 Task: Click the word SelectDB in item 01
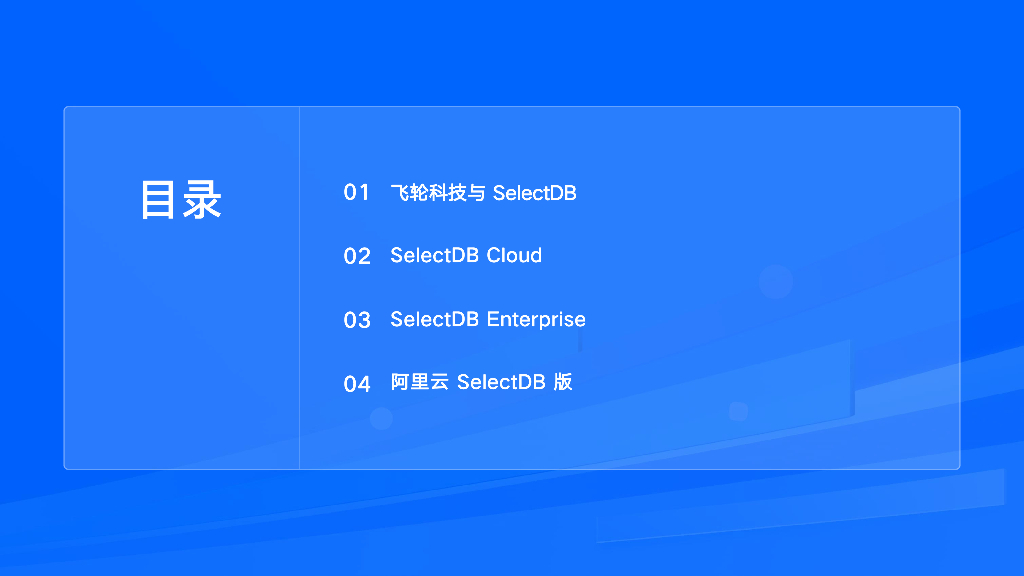[x=534, y=193]
